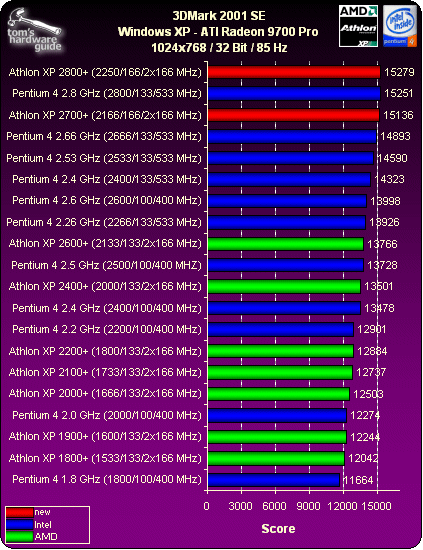Click the 15000 axis tick label
Screen dimensions: 423x550
coord(377,506)
